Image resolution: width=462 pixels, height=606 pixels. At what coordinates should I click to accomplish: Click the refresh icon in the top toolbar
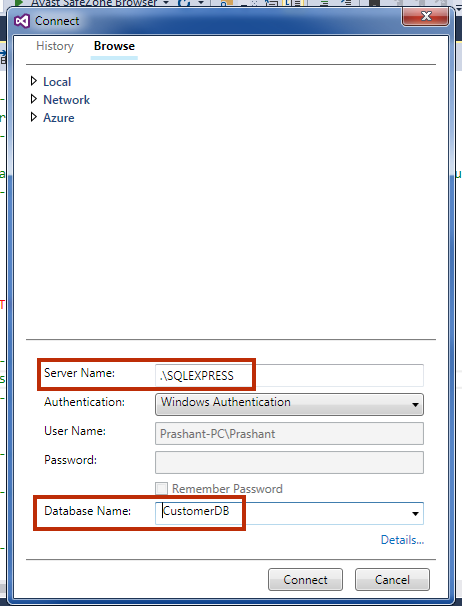184,3
